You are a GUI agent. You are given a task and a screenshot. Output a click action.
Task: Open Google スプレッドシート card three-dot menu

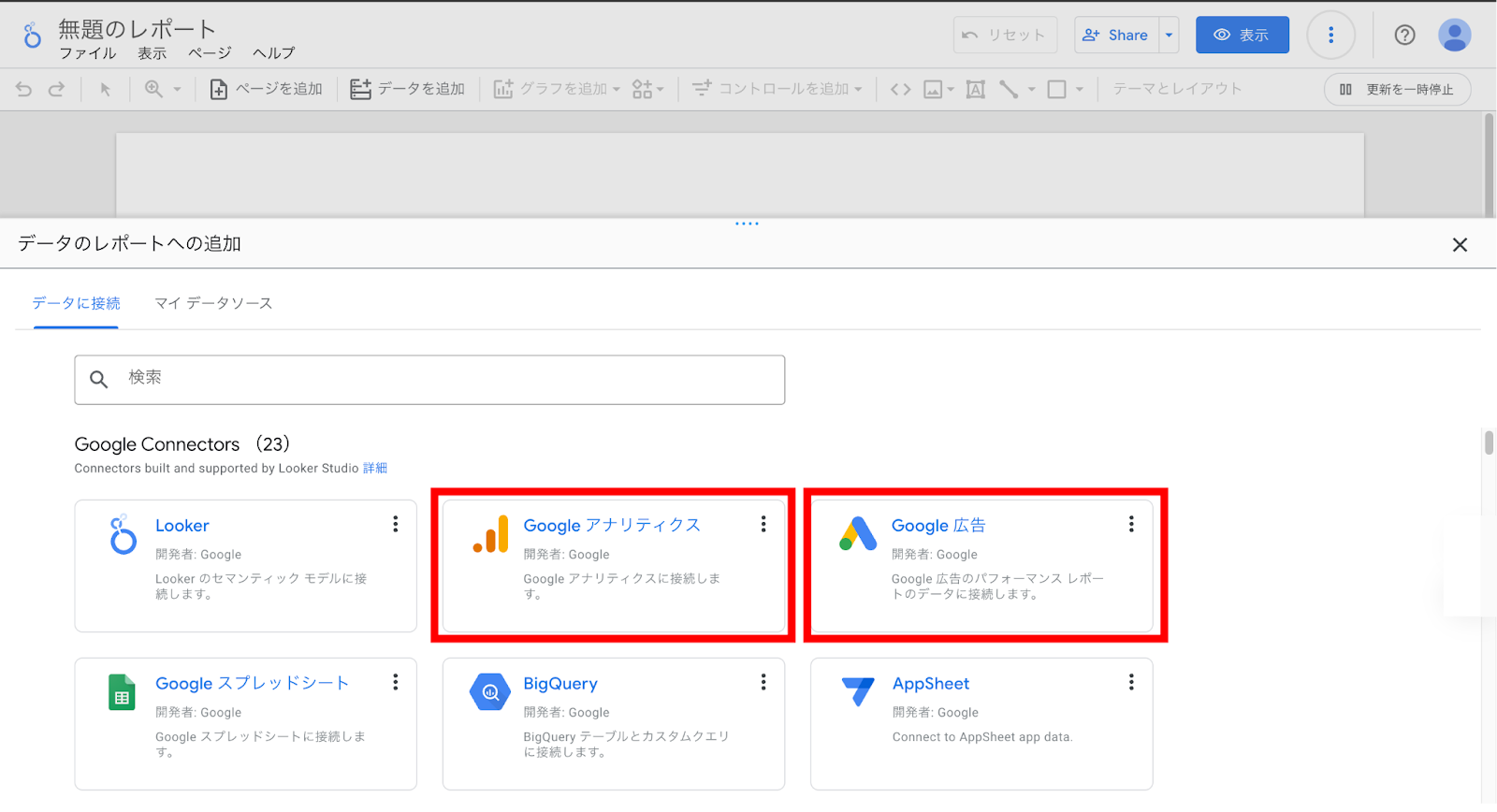click(x=396, y=682)
